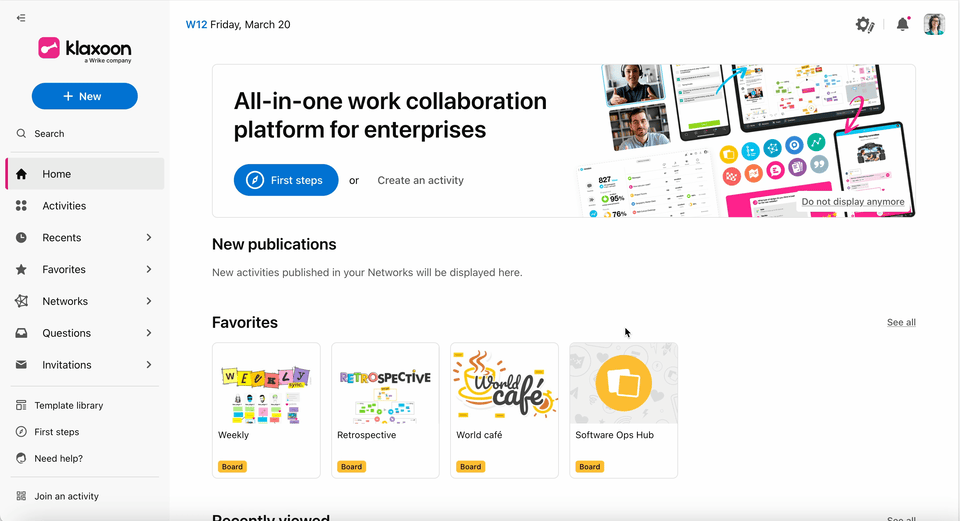Expand the Networks chevron
The width and height of the screenshot is (960, 521).
[x=149, y=301]
